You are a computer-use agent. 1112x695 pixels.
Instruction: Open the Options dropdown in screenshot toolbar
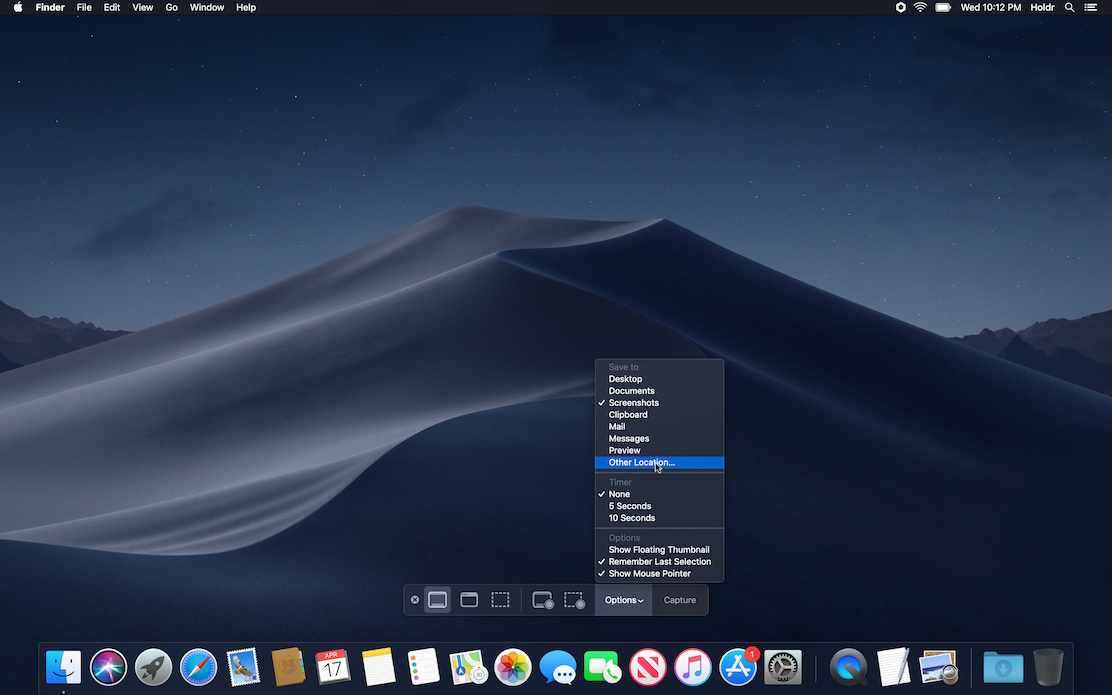(623, 600)
